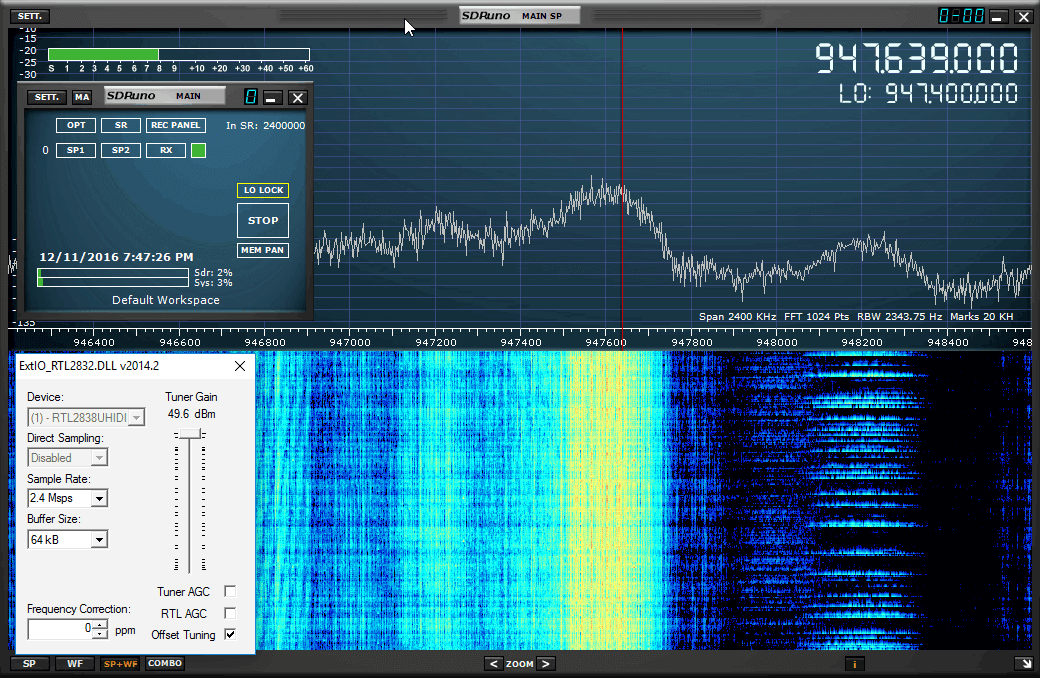This screenshot has height=678, width=1040.
Task: Select the COMBO display mode
Action: (165, 663)
